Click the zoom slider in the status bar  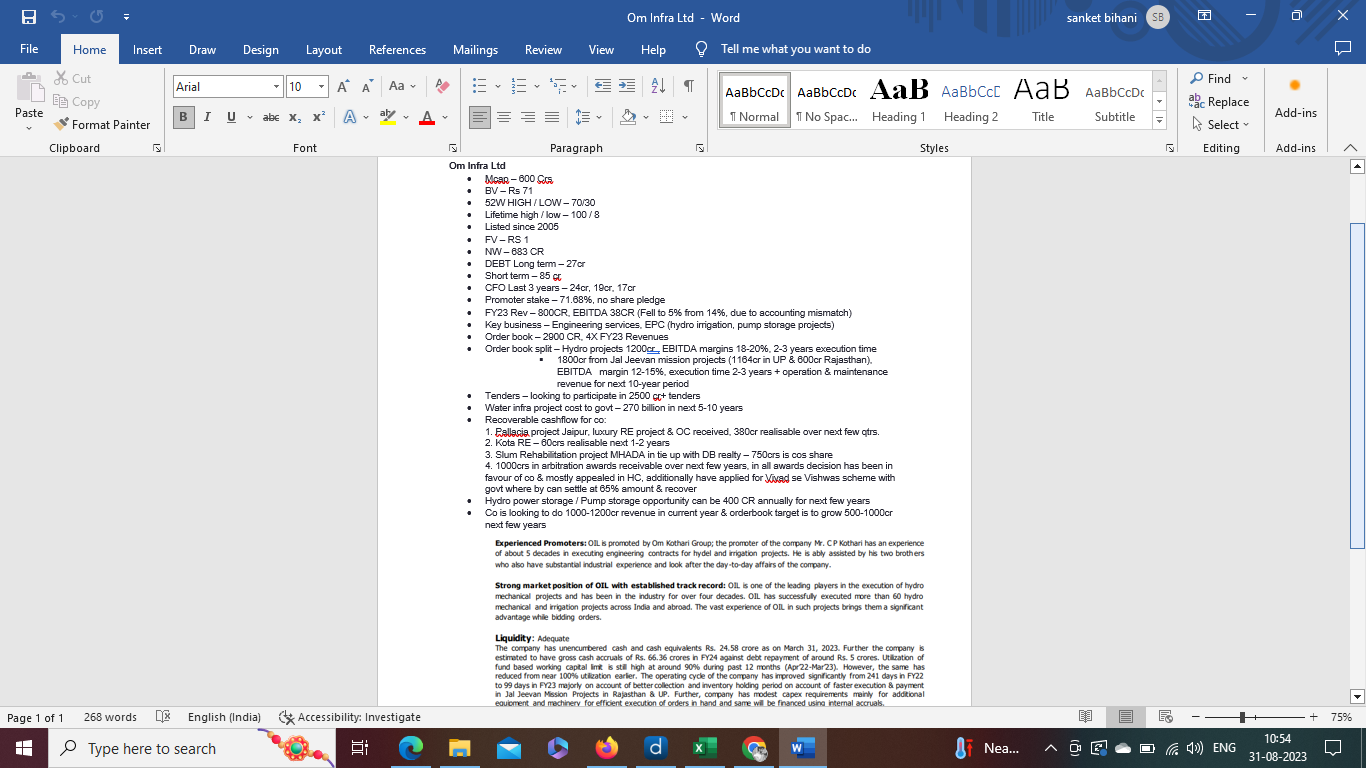[1242, 717]
